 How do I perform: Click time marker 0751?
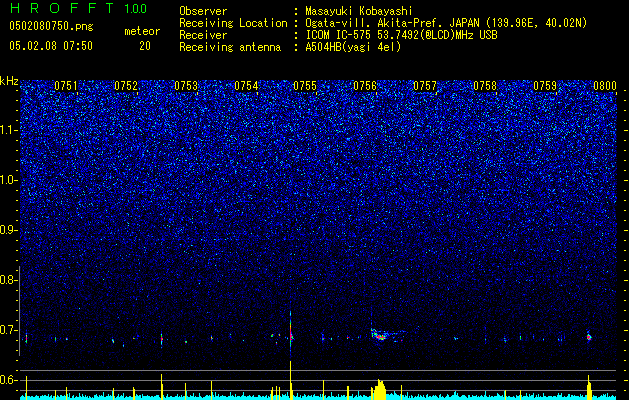(66, 86)
